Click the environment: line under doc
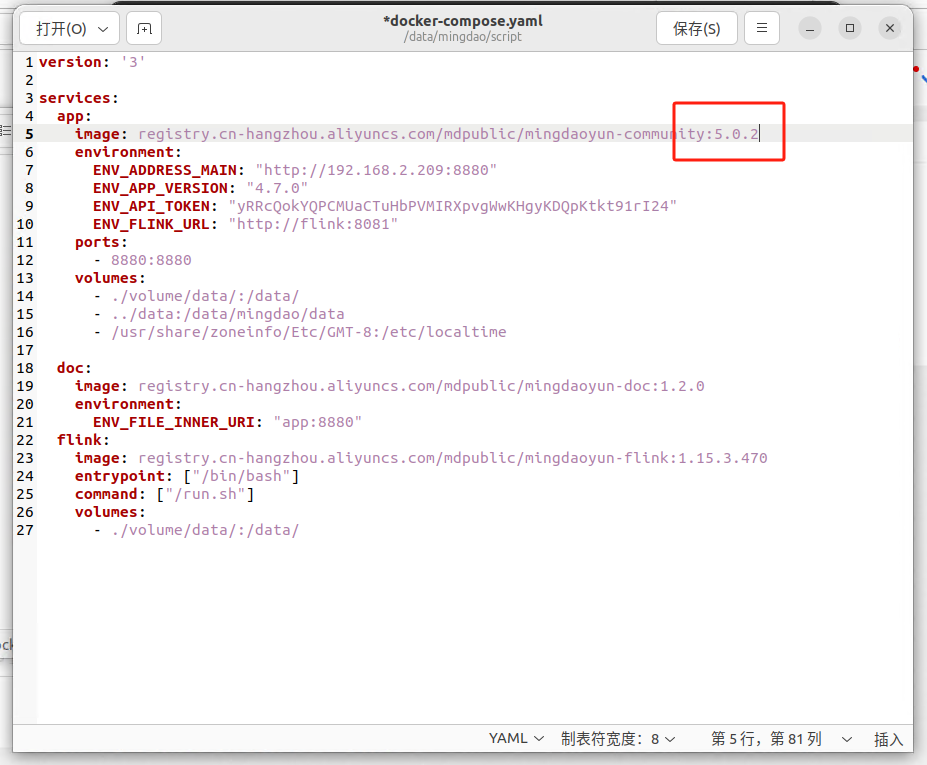The height and width of the screenshot is (765, 927). tap(128, 404)
